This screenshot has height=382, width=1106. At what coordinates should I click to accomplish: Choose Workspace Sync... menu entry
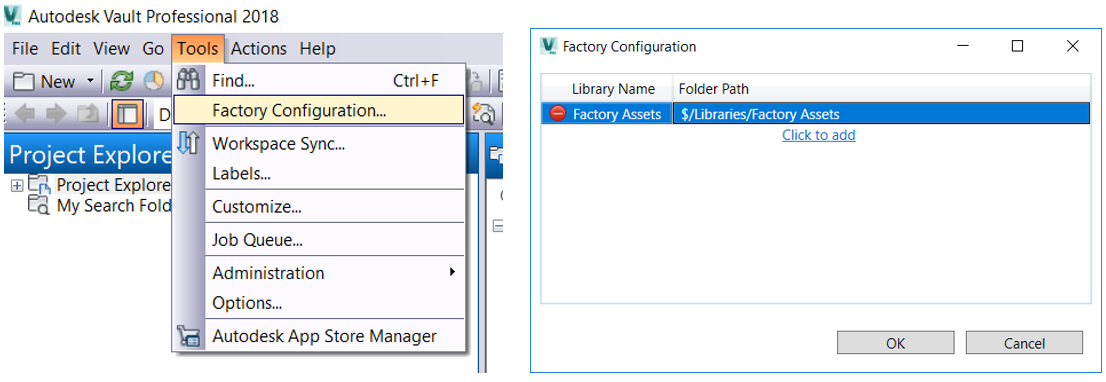[319, 144]
